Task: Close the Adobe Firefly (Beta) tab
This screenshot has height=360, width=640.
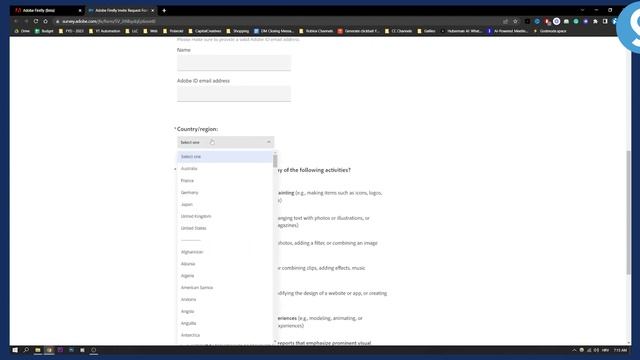Action: point(80,11)
